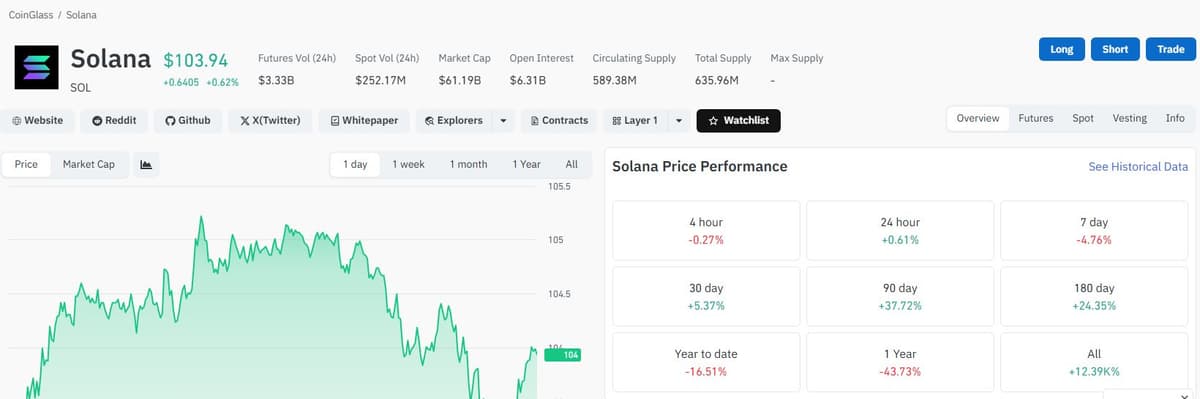1200x399 pixels.
Task: Click the green 104 price marker
Action: coord(562,354)
